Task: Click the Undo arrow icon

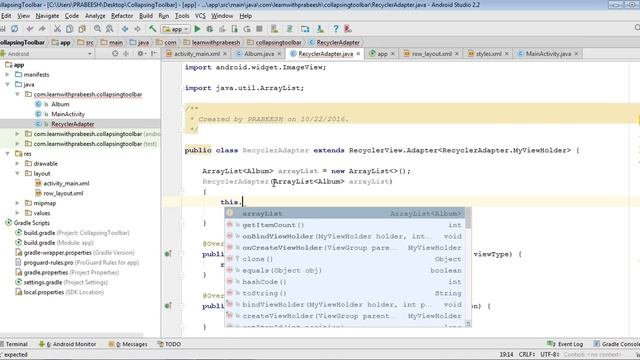Action: pyautogui.click(x=29, y=29)
